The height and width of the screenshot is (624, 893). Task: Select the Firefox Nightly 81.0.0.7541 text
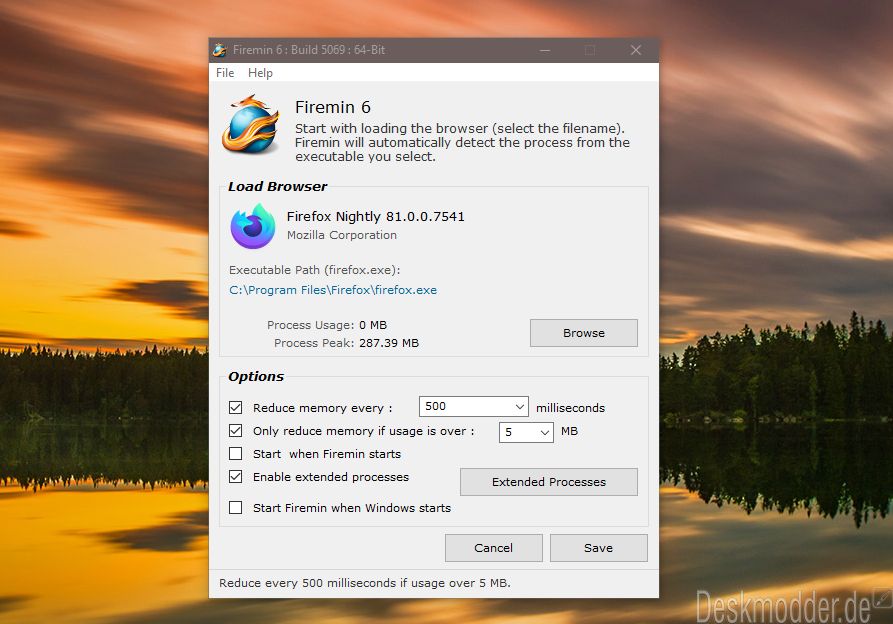375,216
